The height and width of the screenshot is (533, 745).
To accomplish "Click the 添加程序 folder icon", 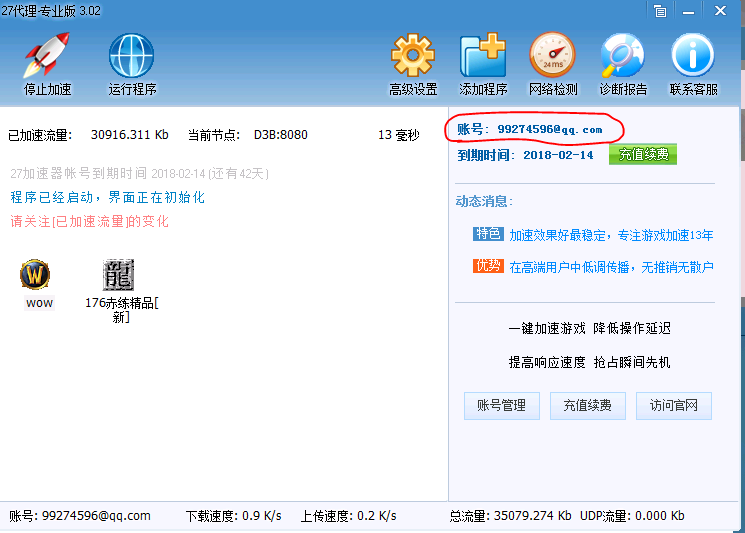I will (482, 56).
